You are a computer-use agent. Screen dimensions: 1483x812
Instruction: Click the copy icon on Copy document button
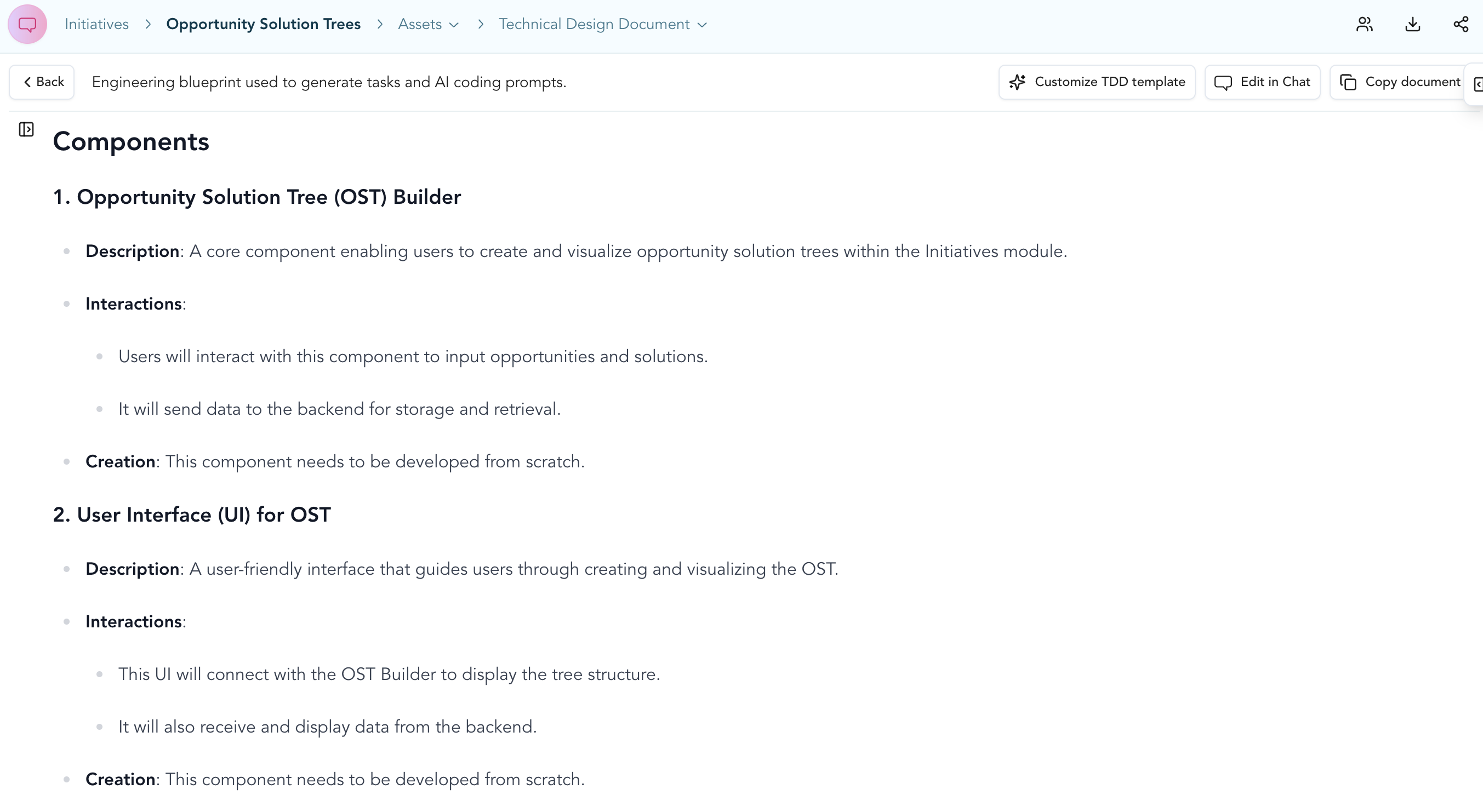tap(1348, 82)
